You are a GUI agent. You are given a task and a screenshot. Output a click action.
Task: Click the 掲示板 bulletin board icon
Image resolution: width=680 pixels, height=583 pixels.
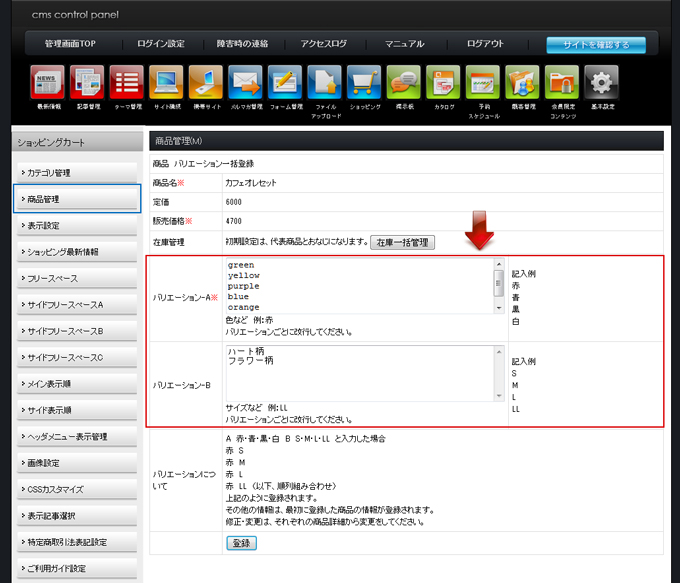(x=403, y=83)
